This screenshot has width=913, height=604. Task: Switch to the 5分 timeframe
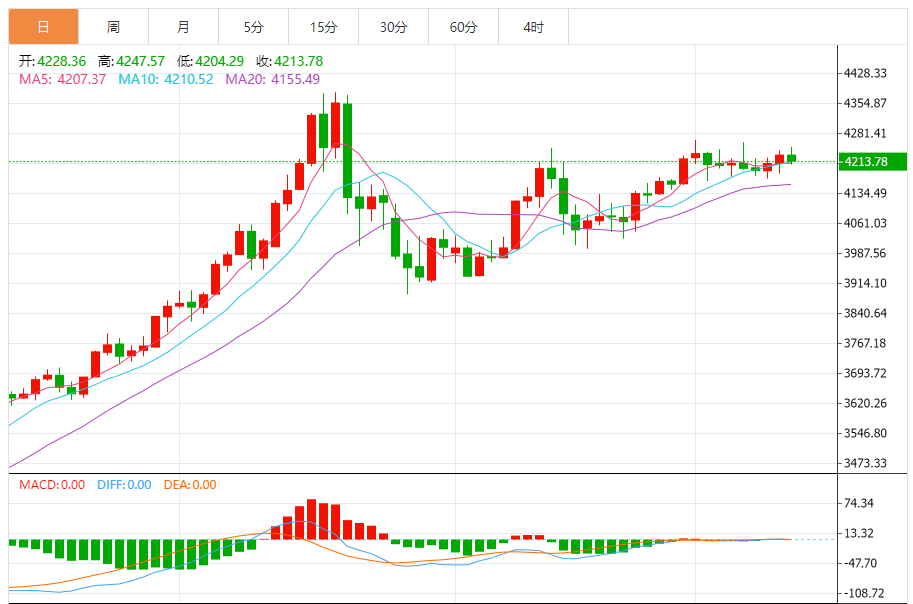coord(253,27)
